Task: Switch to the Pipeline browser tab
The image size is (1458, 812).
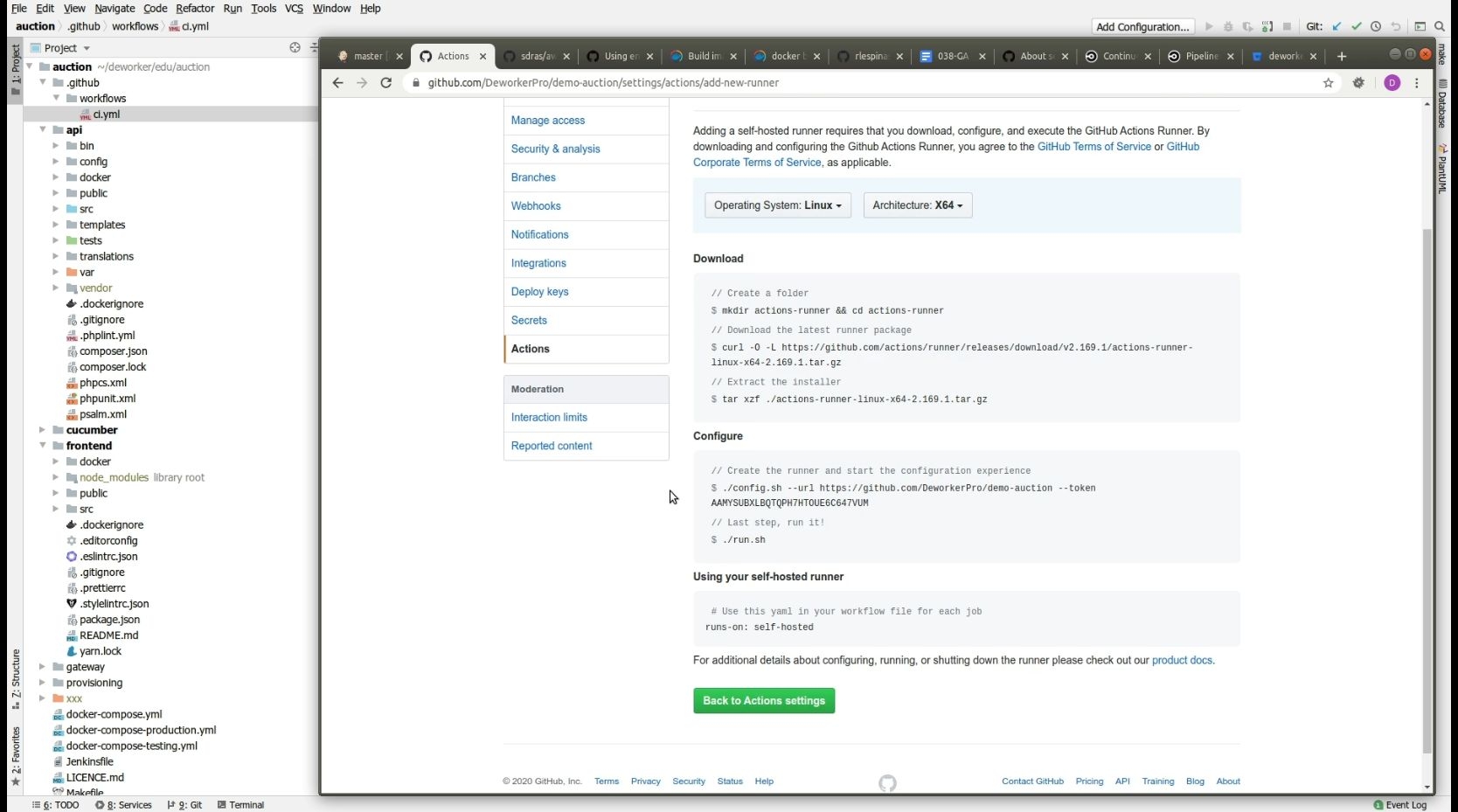Action: [x=1201, y=56]
